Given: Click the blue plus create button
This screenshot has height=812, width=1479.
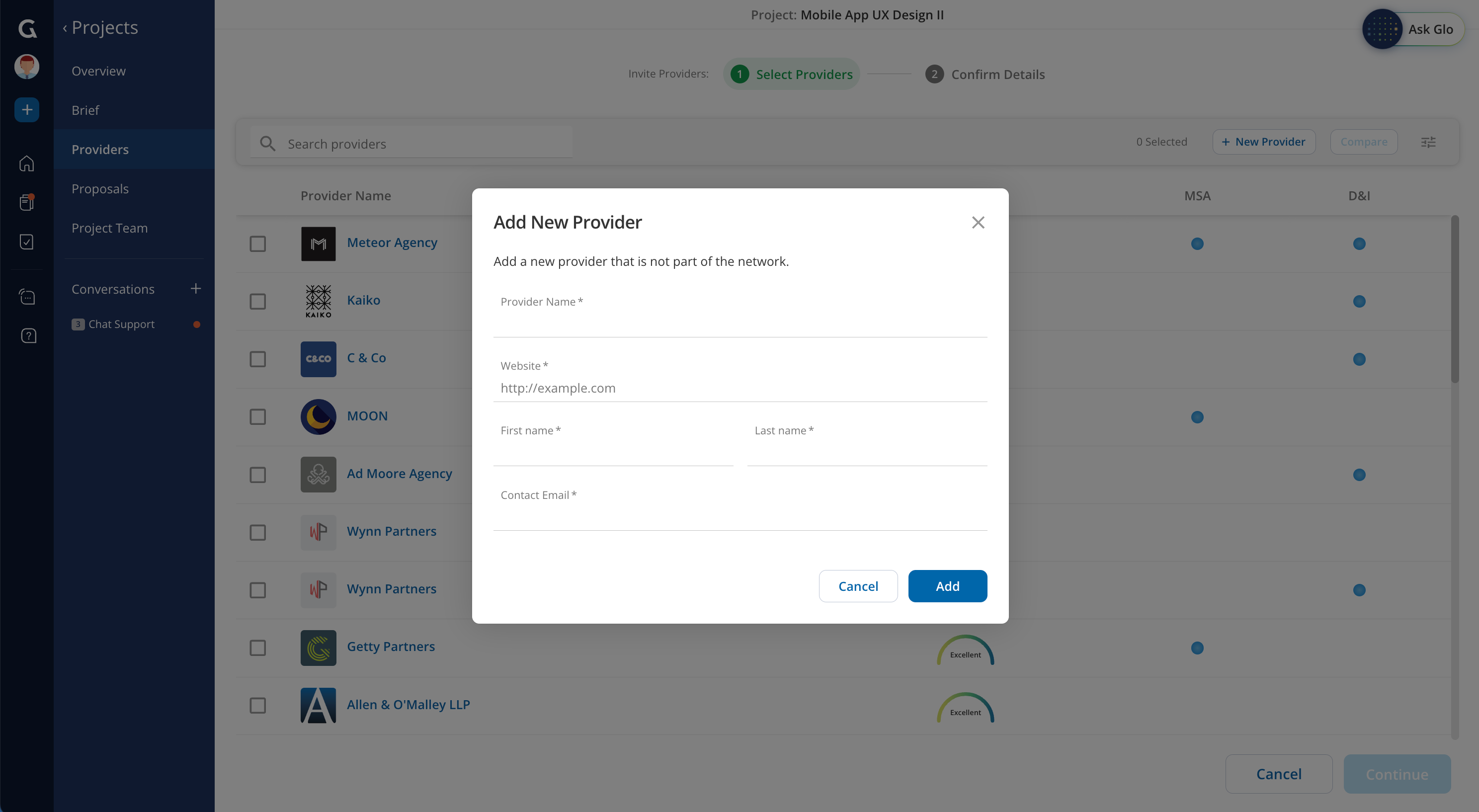Looking at the screenshot, I should point(26,110).
